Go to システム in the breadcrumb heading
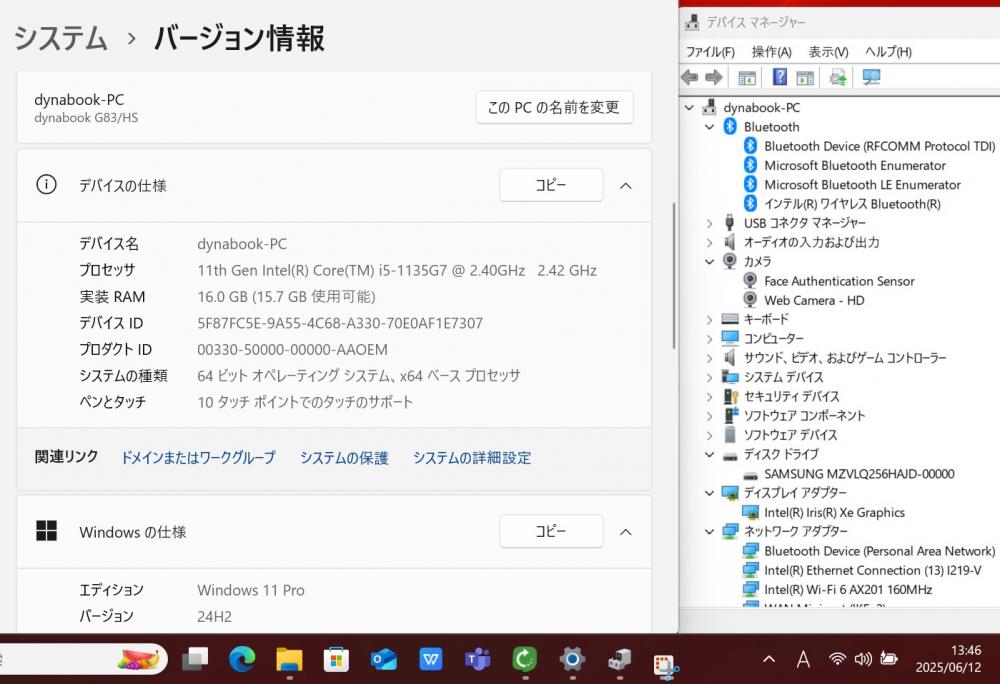This screenshot has width=1000, height=684. [x=61, y=38]
